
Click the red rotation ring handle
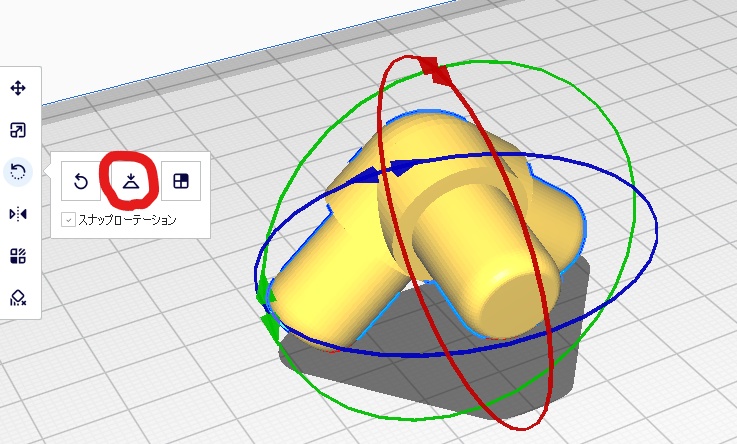pyautogui.click(x=436, y=71)
